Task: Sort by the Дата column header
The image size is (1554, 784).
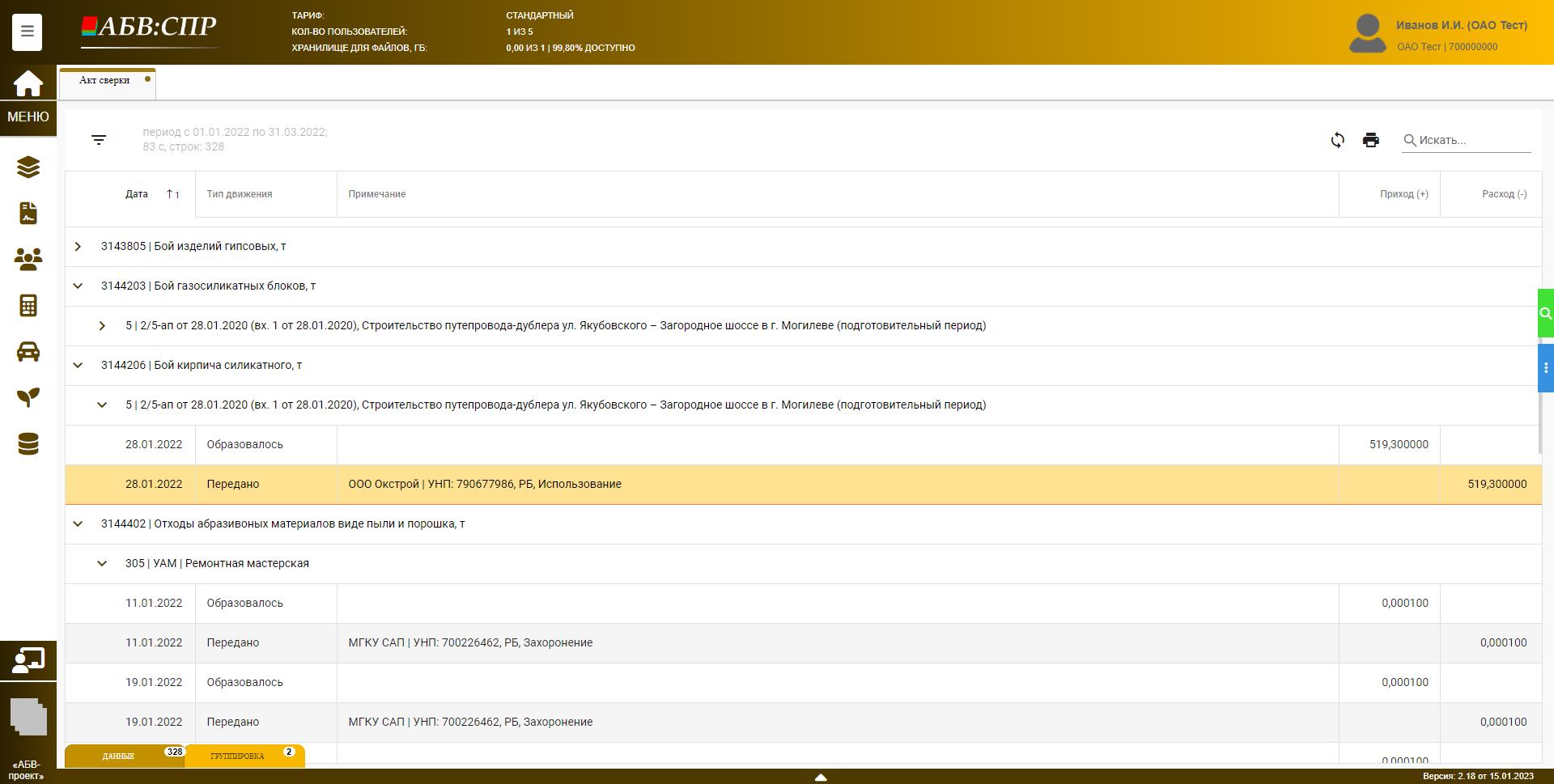Action: (x=137, y=194)
